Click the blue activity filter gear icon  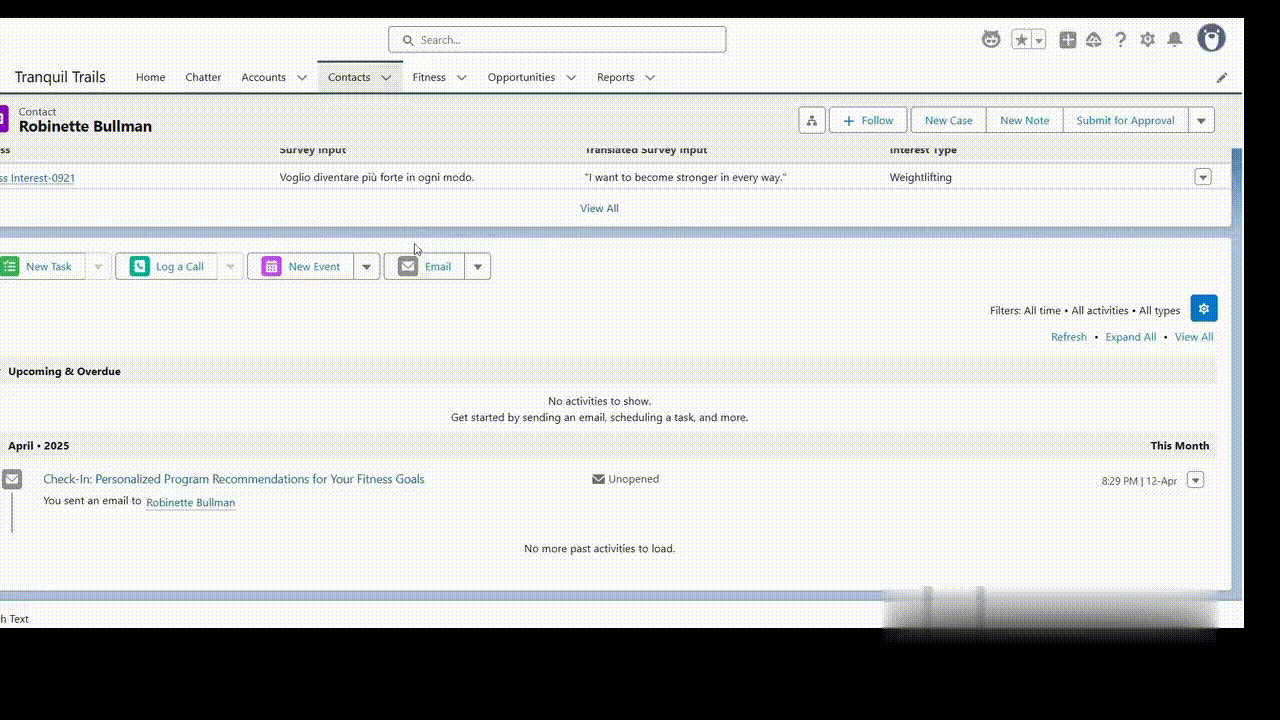pos(1204,308)
